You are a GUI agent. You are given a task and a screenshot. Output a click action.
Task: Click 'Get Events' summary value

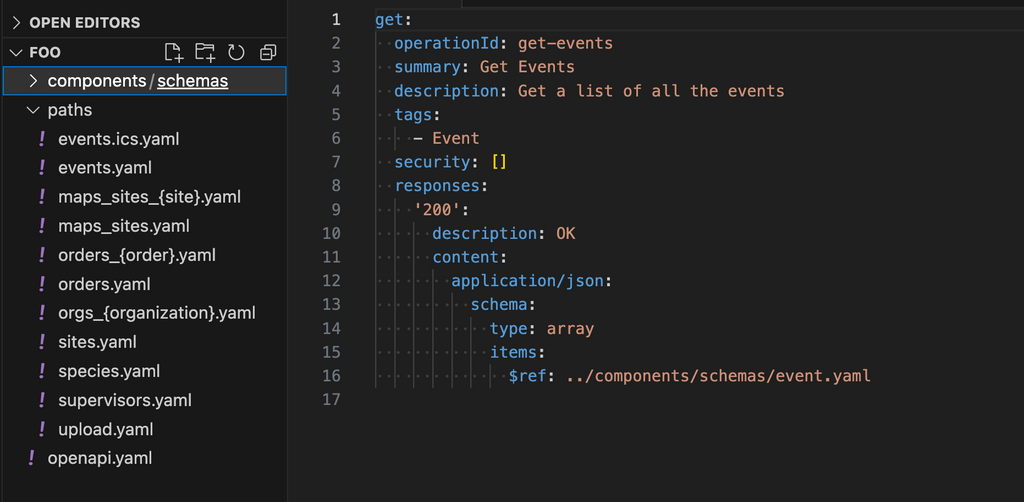[527, 67]
